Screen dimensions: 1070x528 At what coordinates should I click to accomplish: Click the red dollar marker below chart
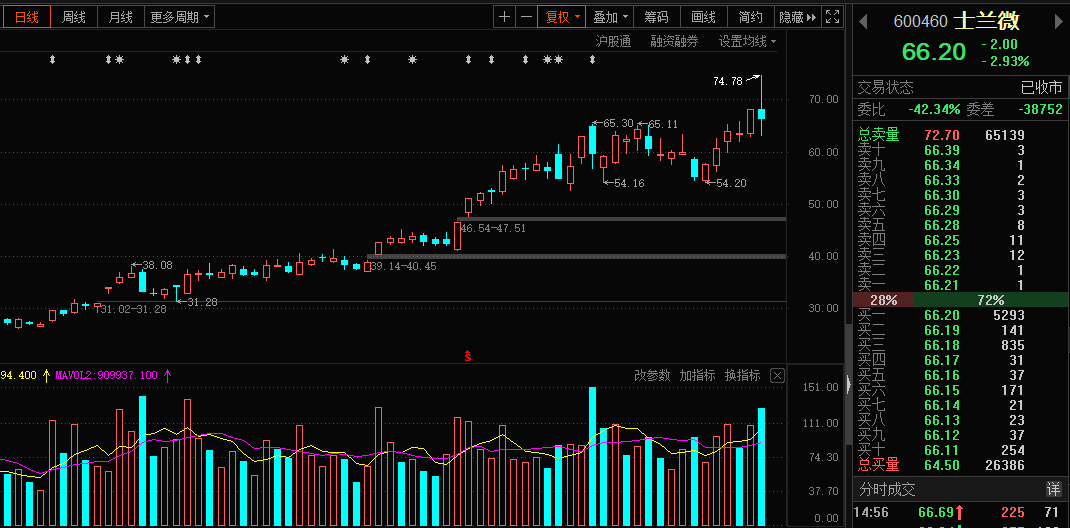(x=467, y=355)
